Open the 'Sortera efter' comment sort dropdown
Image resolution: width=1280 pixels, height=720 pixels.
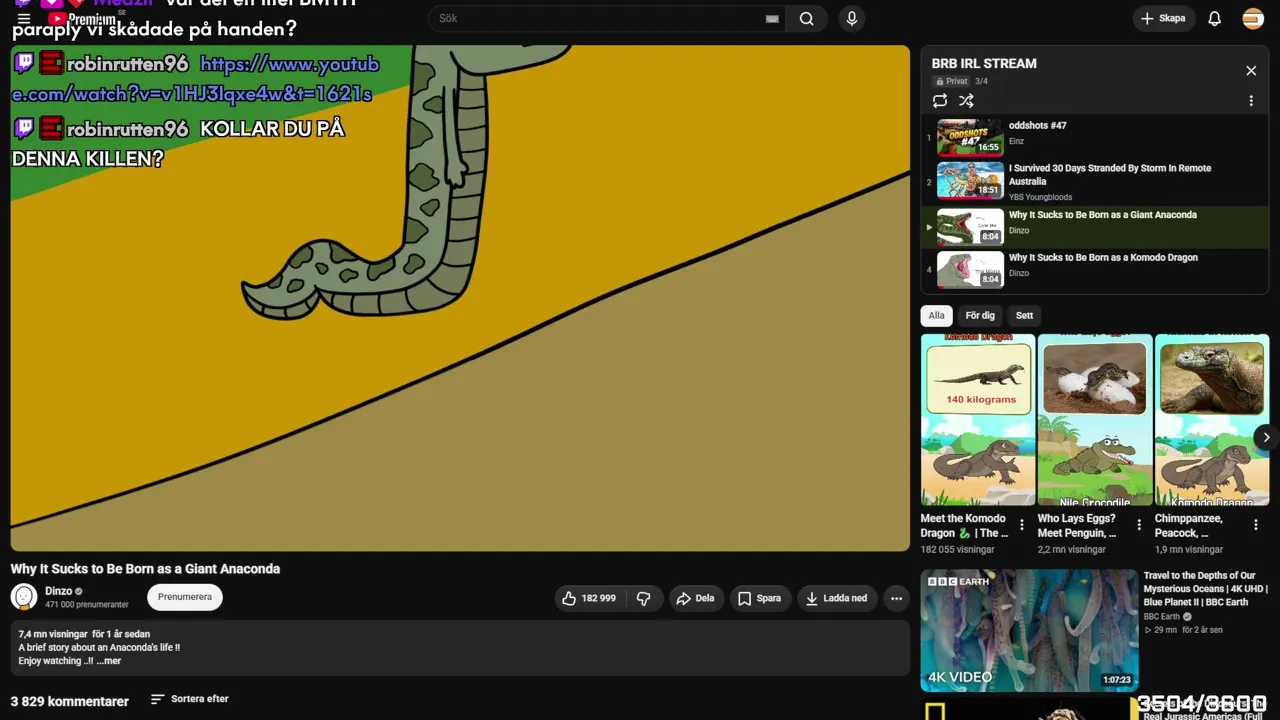190,699
